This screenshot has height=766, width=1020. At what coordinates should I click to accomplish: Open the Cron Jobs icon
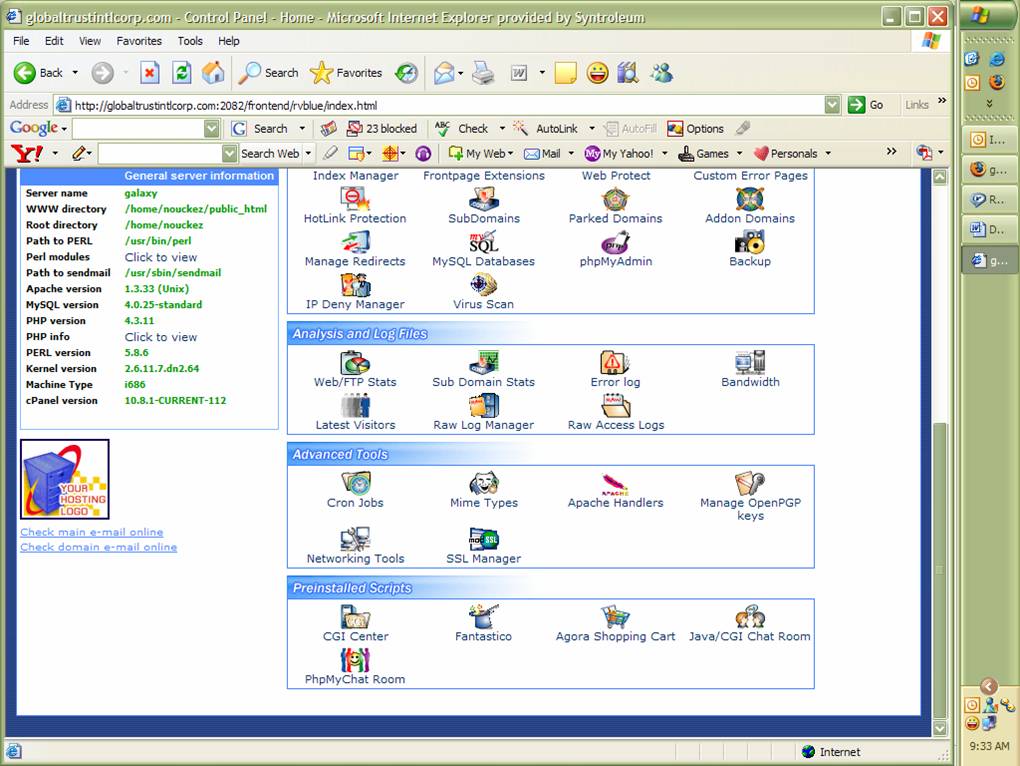(x=355, y=485)
